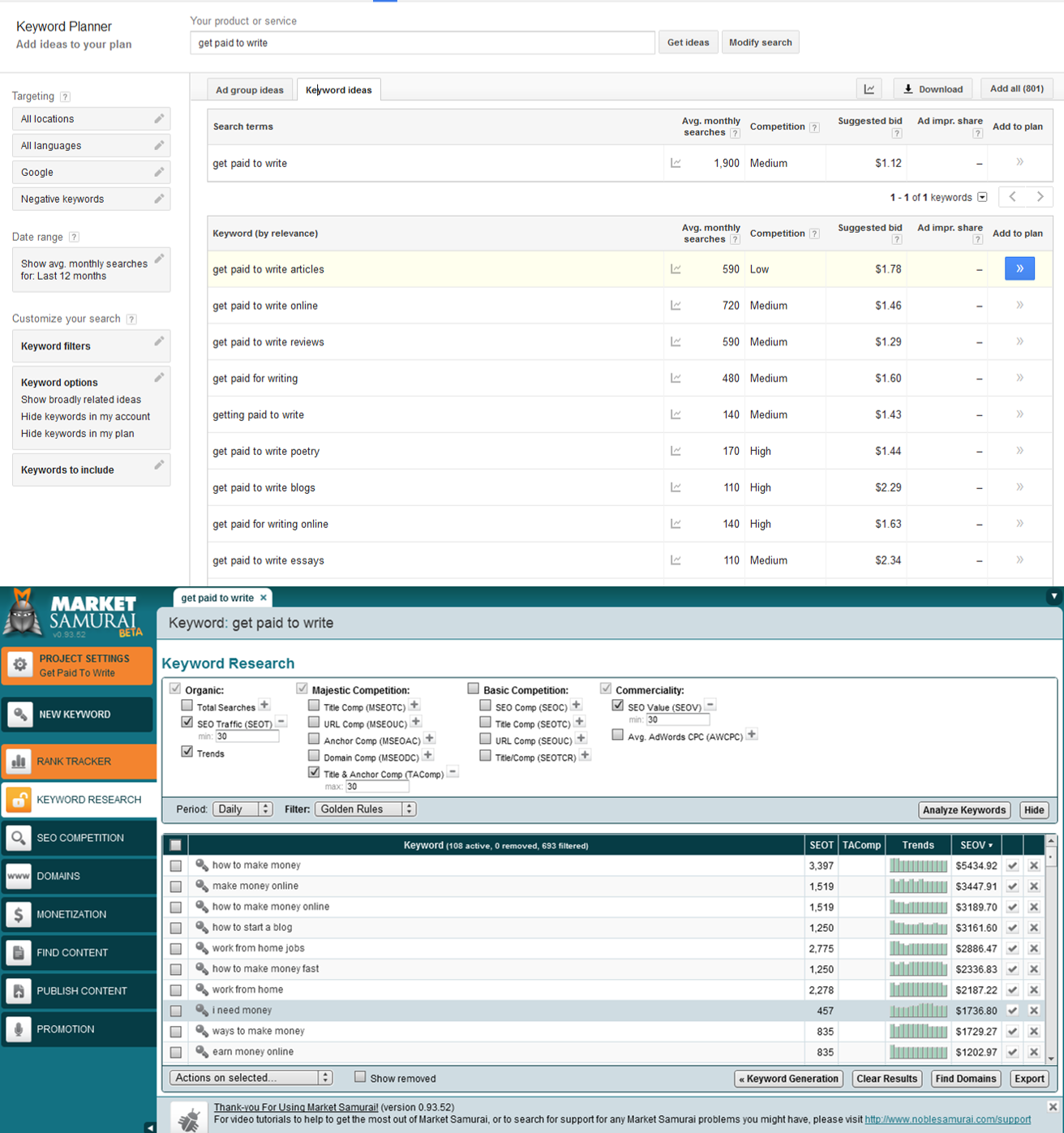Collapse SEO Traffic minus button

pyautogui.click(x=281, y=721)
